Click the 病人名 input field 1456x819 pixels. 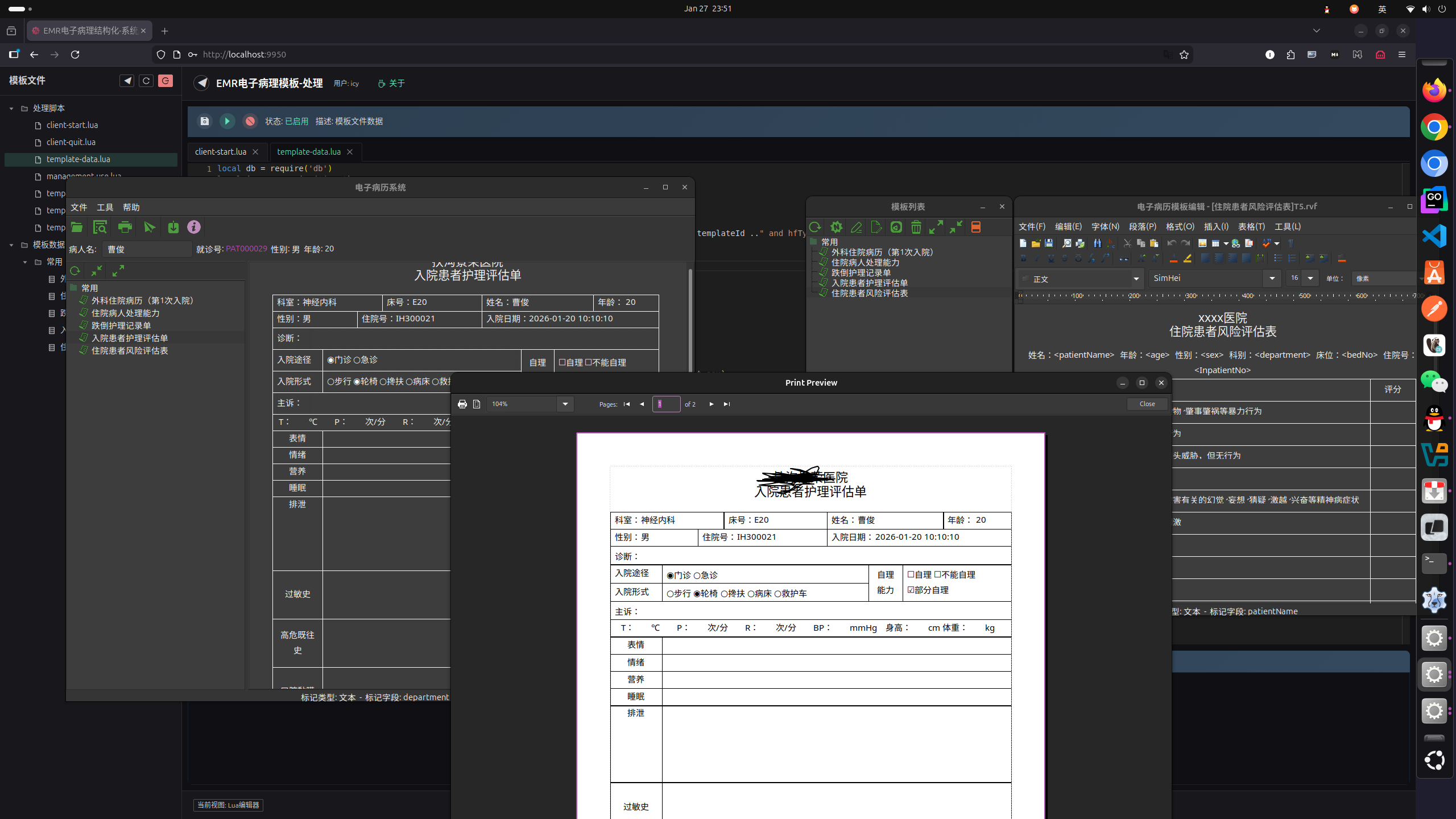point(147,249)
